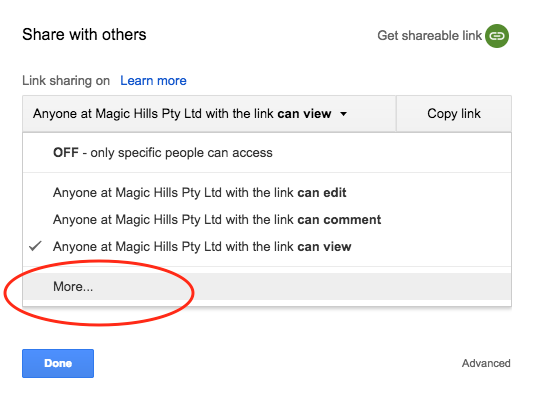535x406 pixels.
Task: Click the bold can edit text
Action: 322,193
